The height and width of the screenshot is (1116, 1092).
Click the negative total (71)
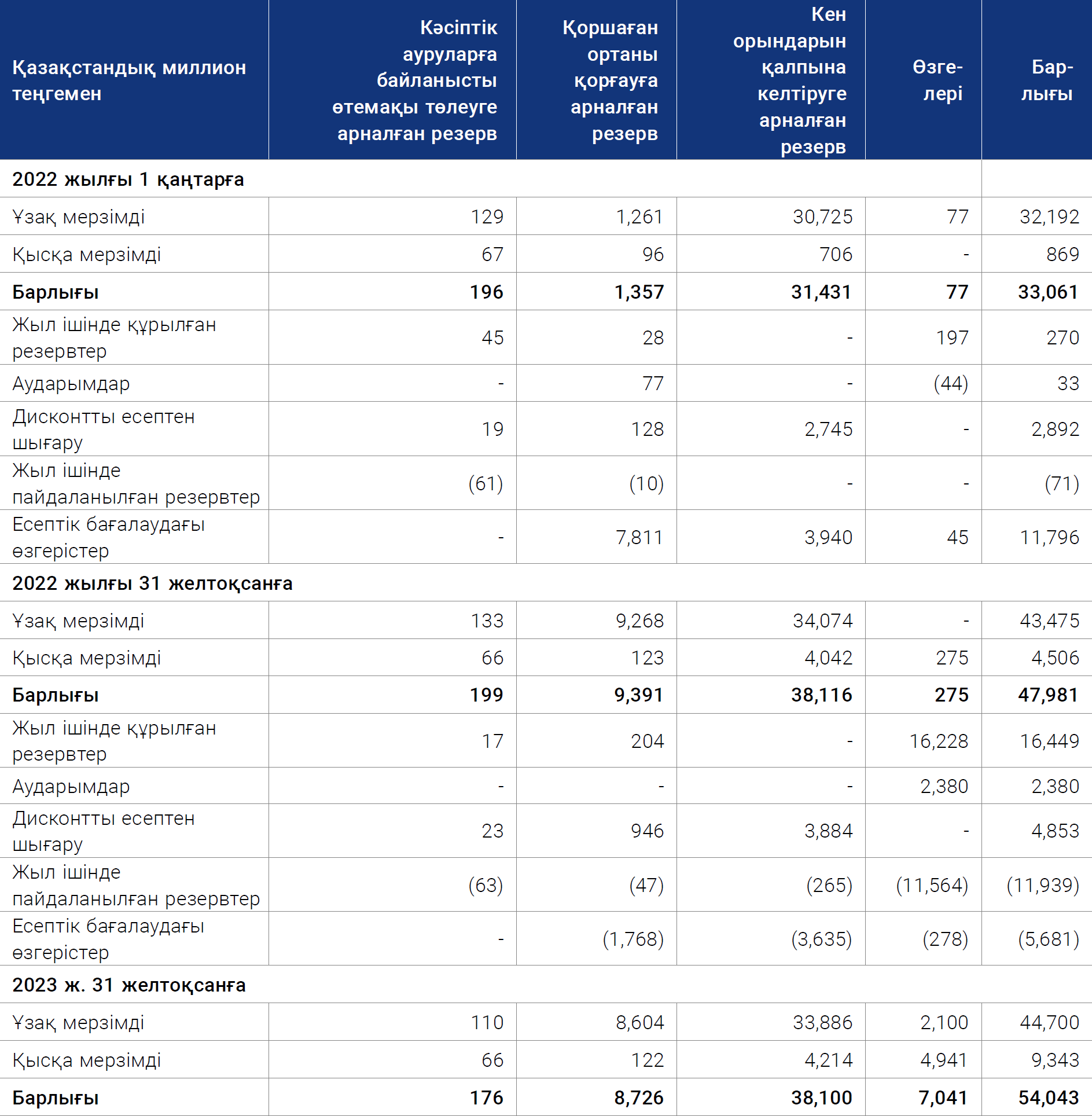[1062, 484]
